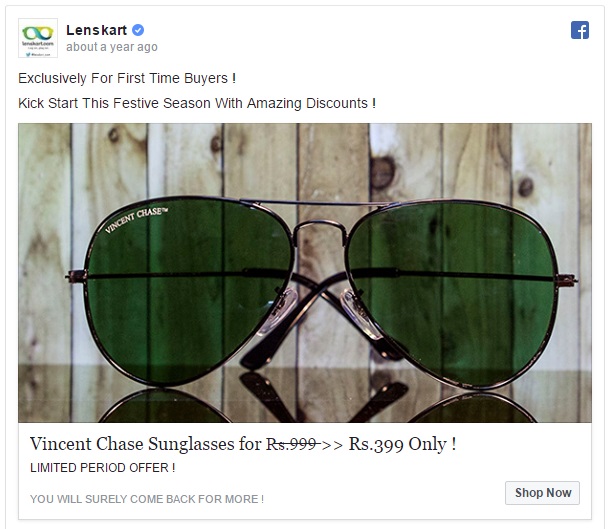Click the Vincent Chase watermark on the lens
The width and height of the screenshot is (610, 529).
click(137, 220)
